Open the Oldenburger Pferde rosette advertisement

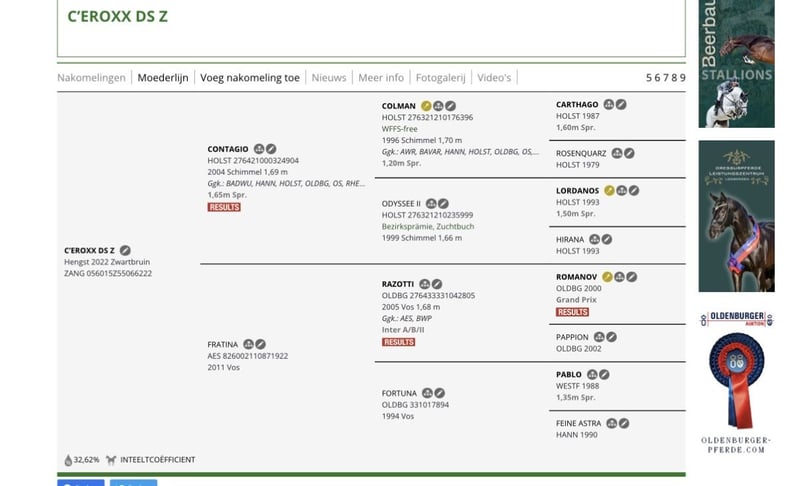(736, 380)
